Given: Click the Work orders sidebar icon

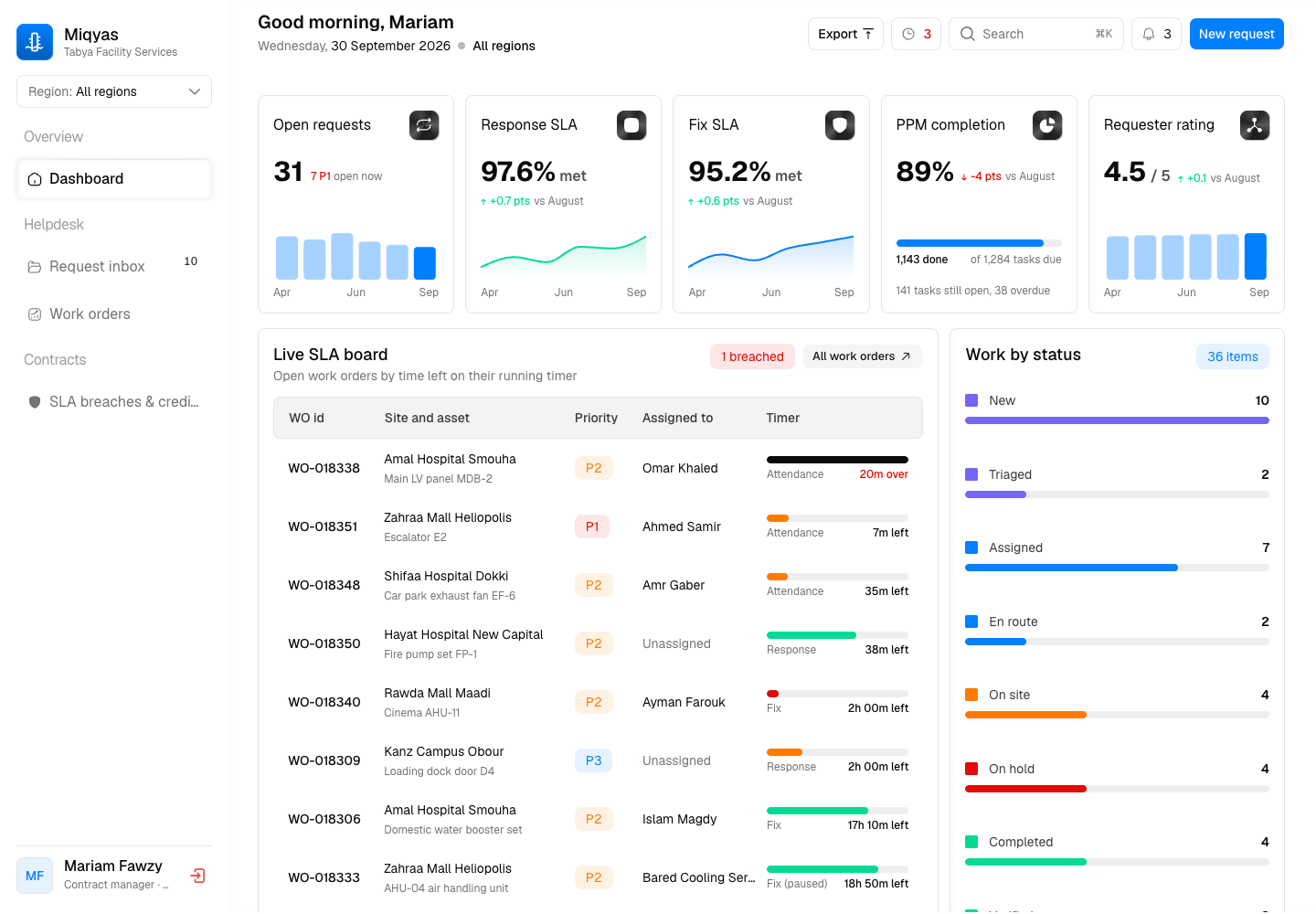Looking at the screenshot, I should [x=35, y=314].
